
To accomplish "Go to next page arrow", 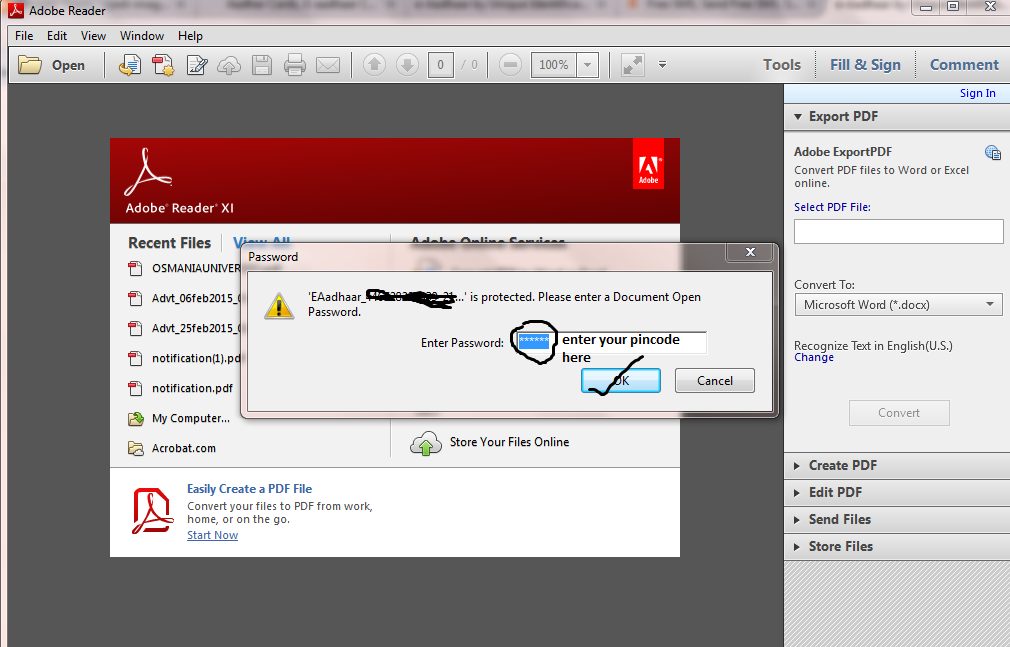I will pos(407,65).
